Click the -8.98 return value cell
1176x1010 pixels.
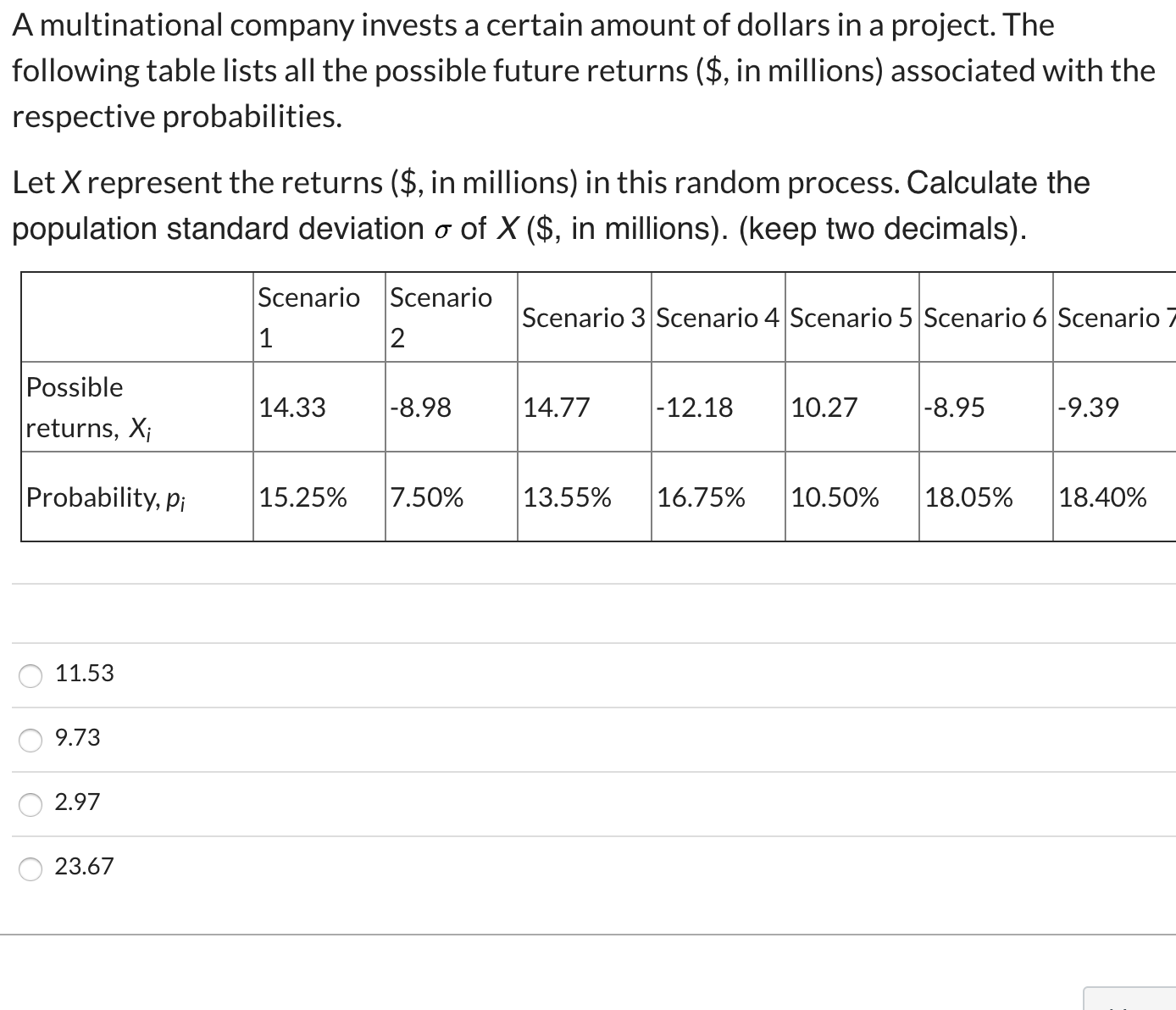pos(421,408)
